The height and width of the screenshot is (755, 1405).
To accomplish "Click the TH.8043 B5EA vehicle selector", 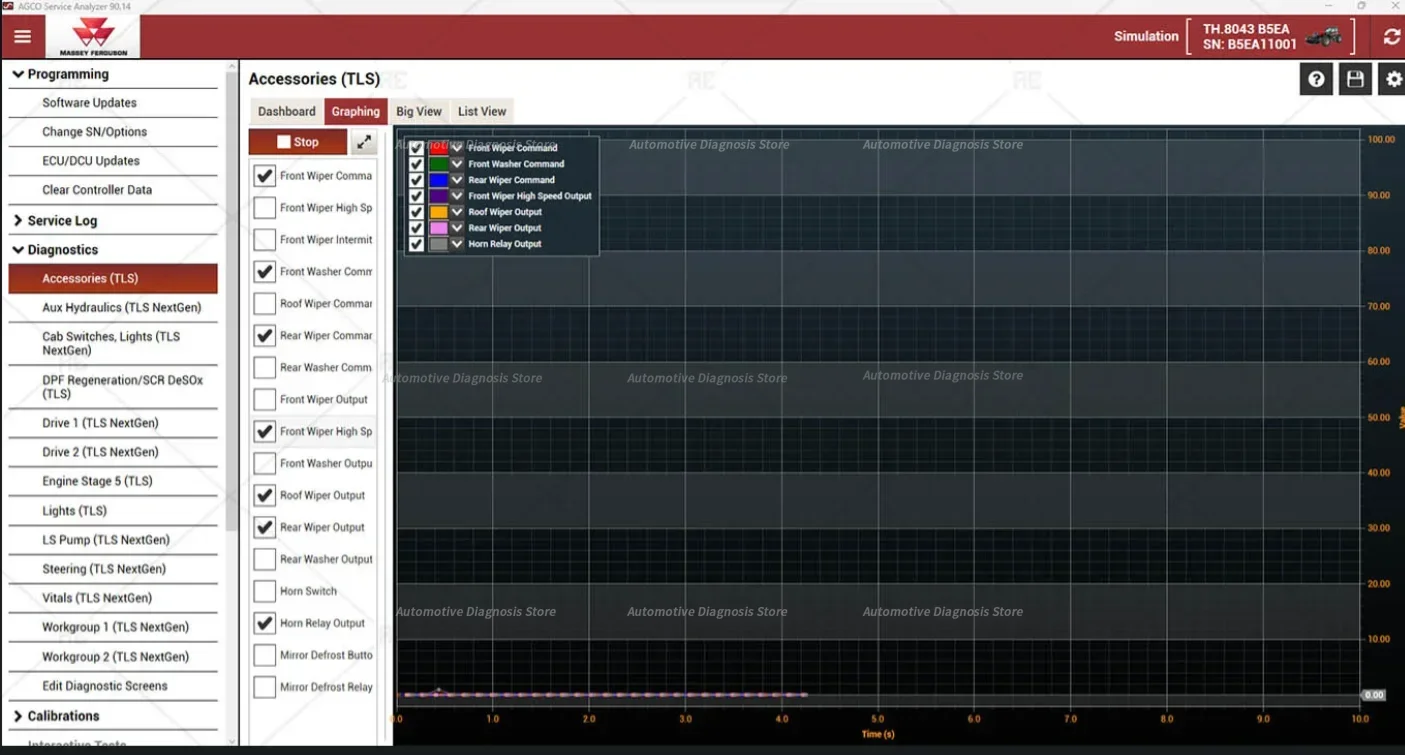I will pyautogui.click(x=1269, y=37).
